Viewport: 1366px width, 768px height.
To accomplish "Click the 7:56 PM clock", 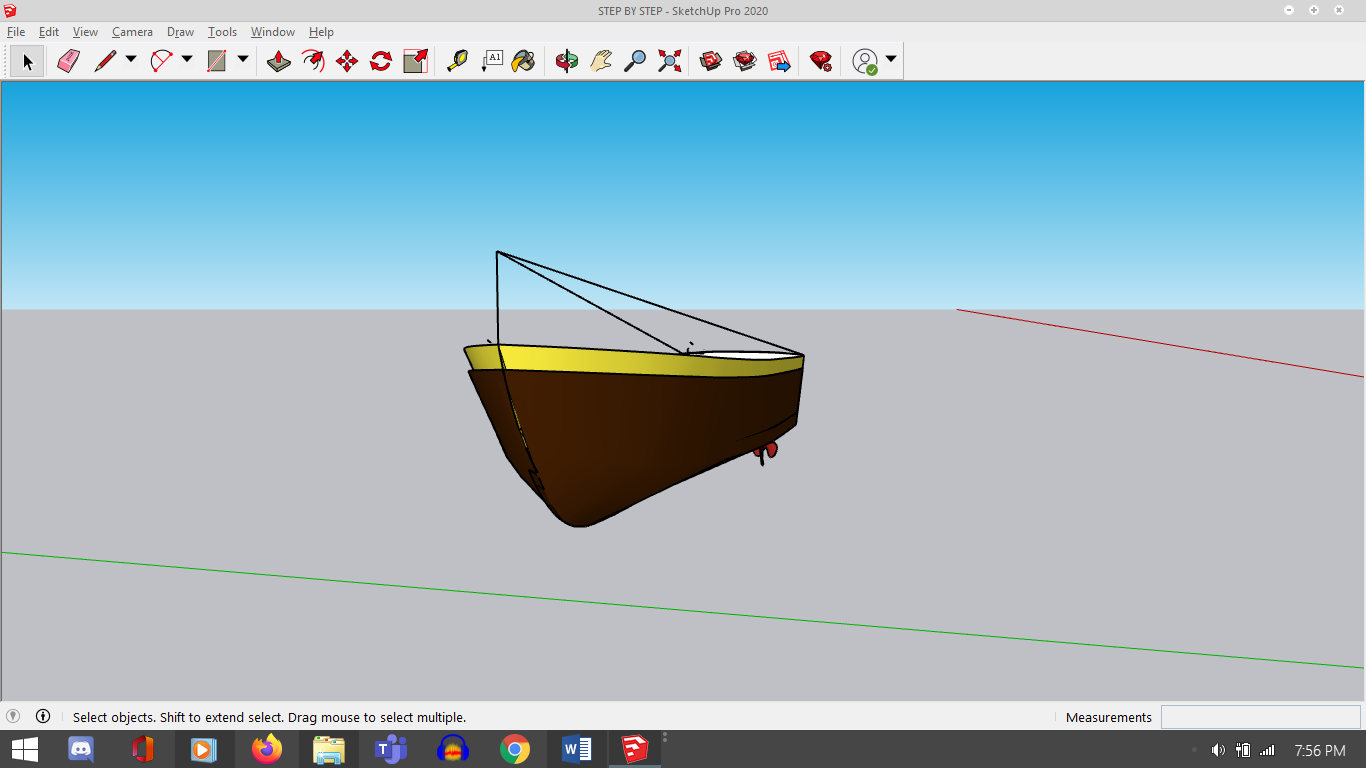I will [x=1320, y=750].
